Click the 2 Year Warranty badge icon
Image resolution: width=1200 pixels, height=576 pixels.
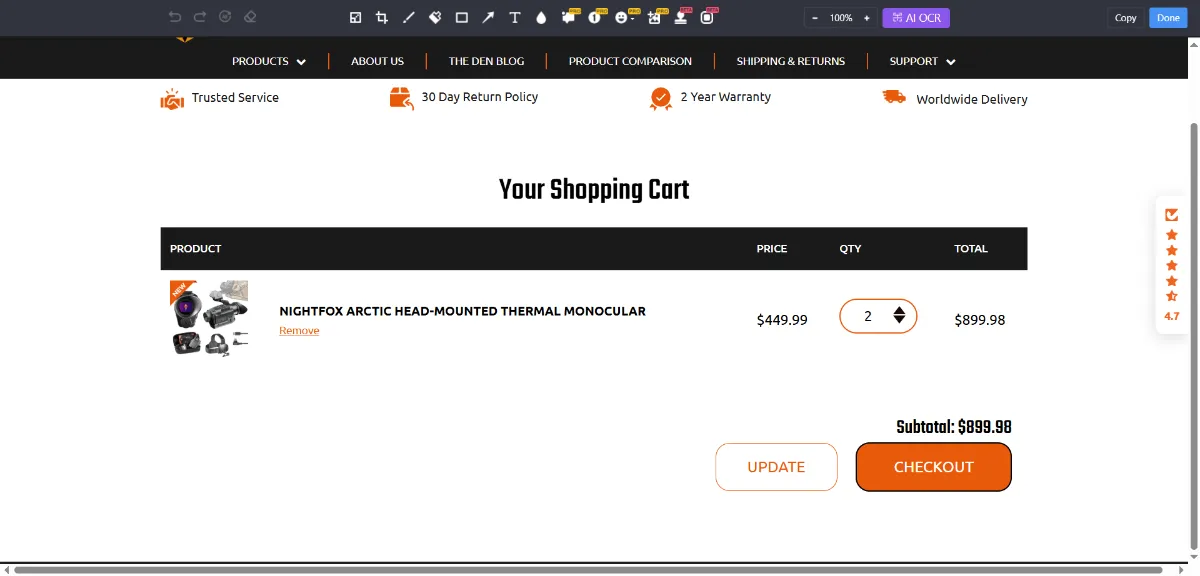point(660,98)
